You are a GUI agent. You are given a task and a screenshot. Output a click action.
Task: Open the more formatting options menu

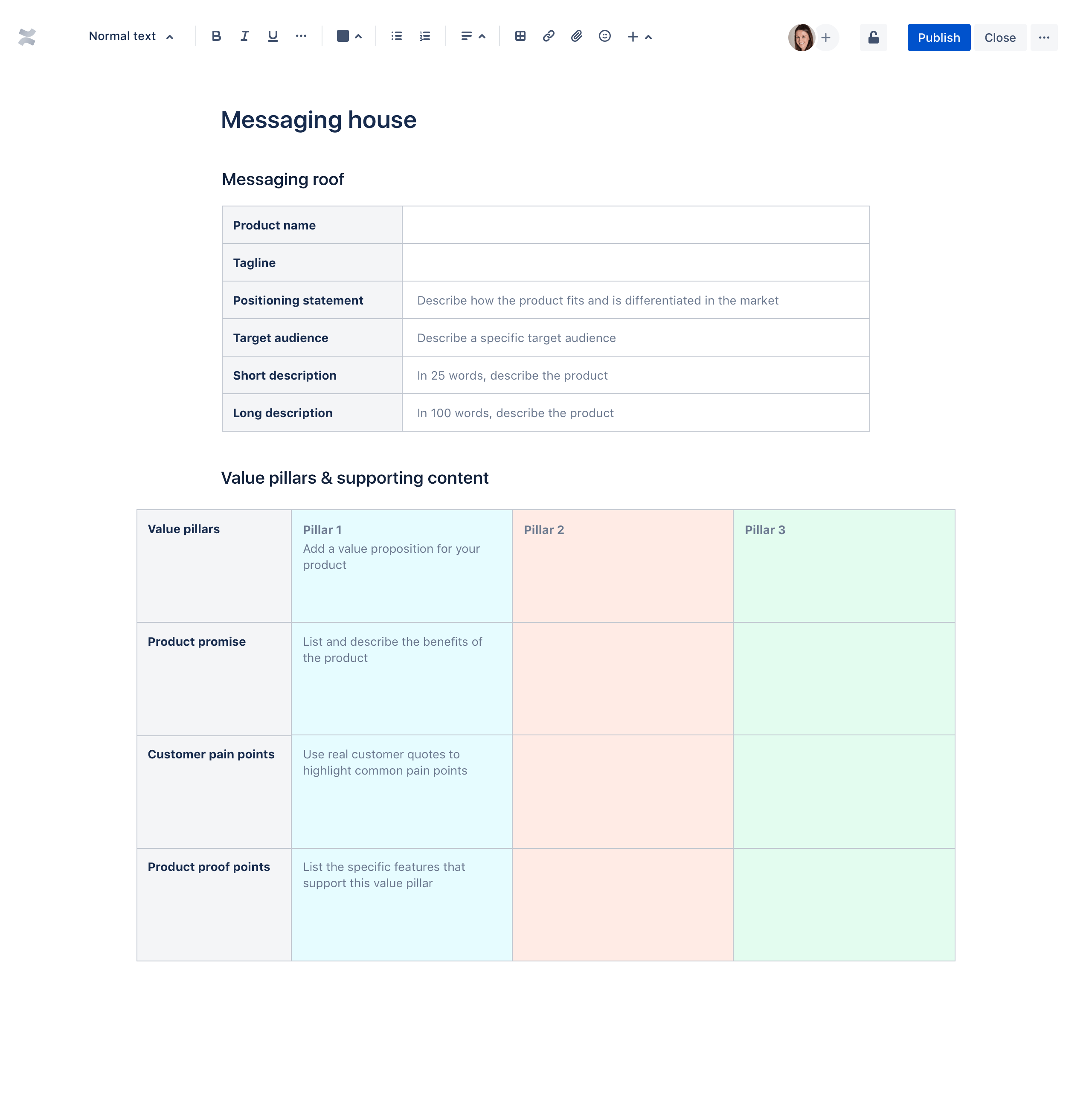301,36
